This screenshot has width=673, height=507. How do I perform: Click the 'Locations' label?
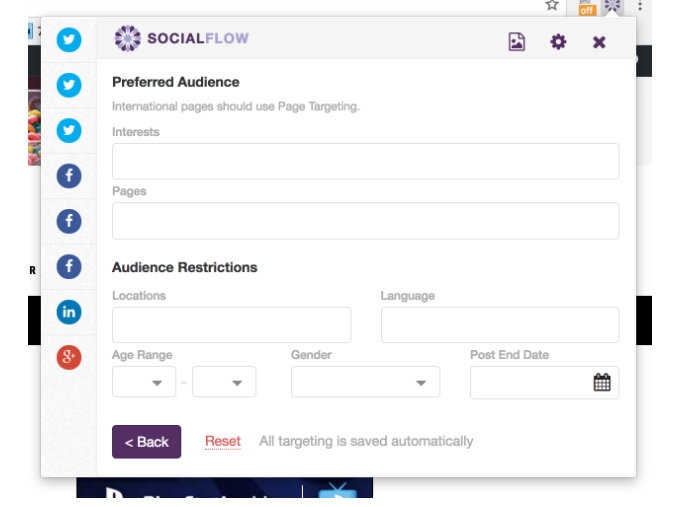(x=139, y=296)
